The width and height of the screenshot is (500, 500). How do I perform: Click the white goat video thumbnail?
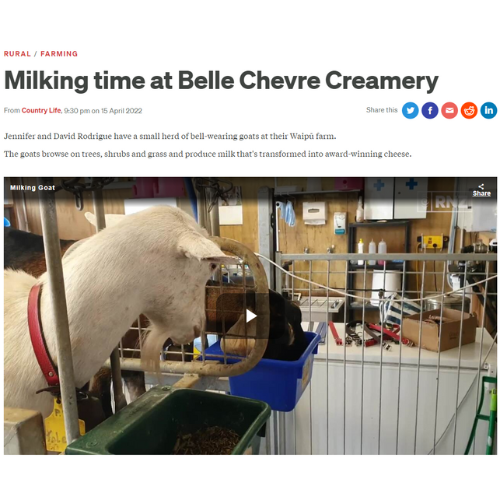pyautogui.click(x=250, y=316)
